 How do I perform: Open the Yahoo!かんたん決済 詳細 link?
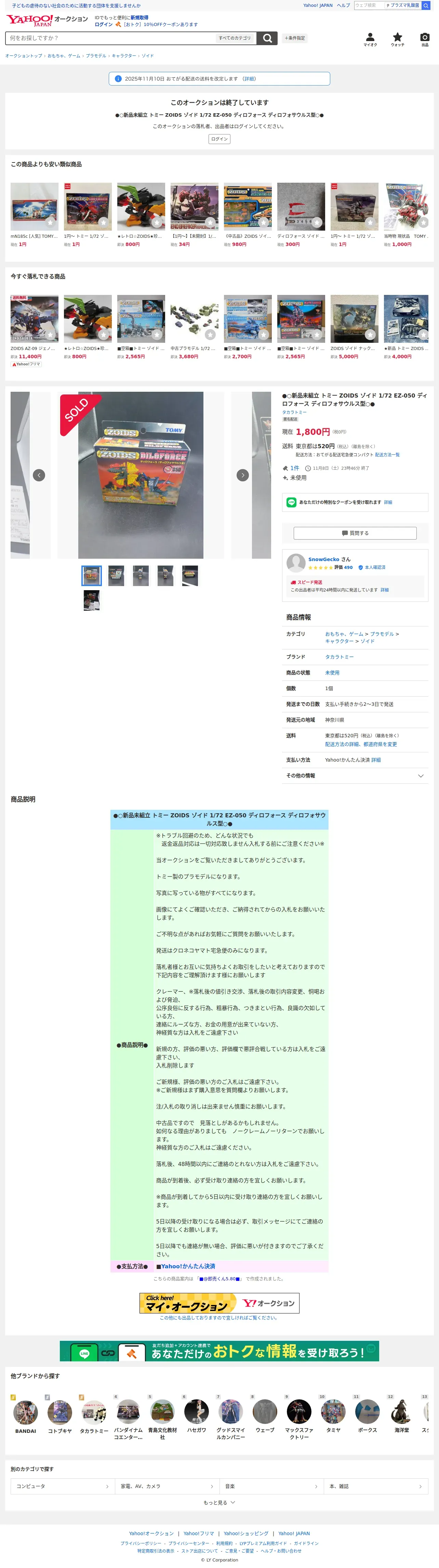coord(376,760)
